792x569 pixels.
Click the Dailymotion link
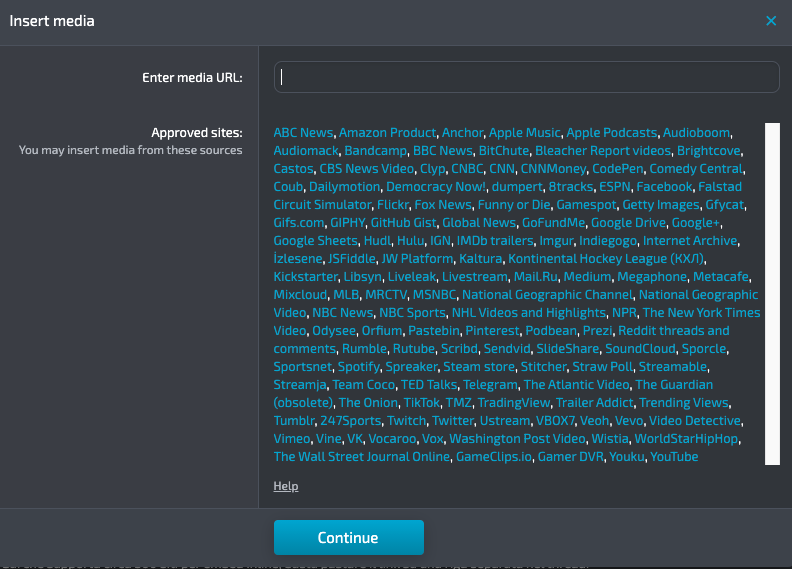tap(344, 187)
